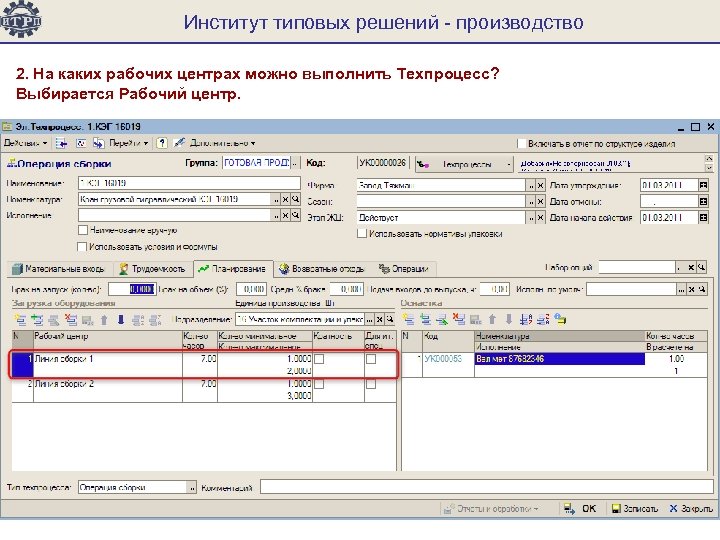Open Группа field selection button
Viewport: 720px width, 540px height.
pos(295,163)
